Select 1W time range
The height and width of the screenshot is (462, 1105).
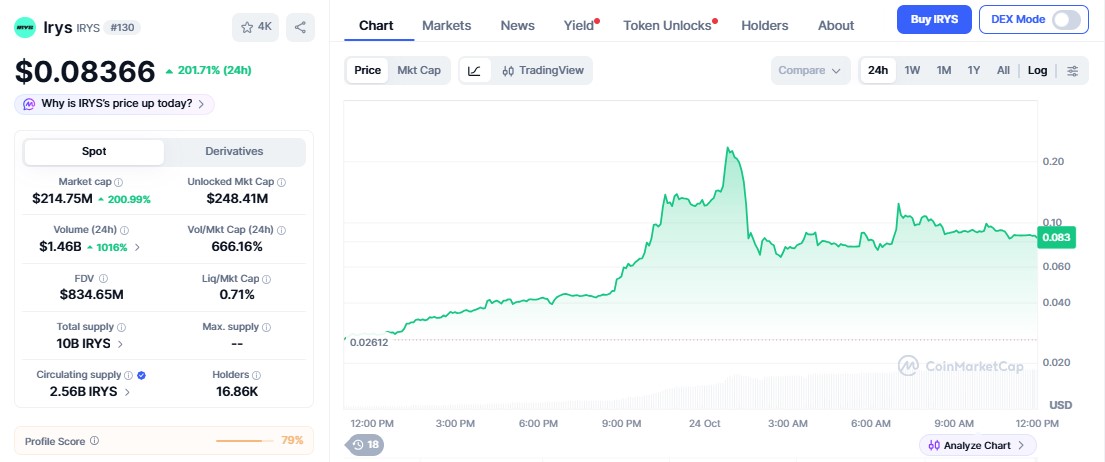(x=912, y=70)
